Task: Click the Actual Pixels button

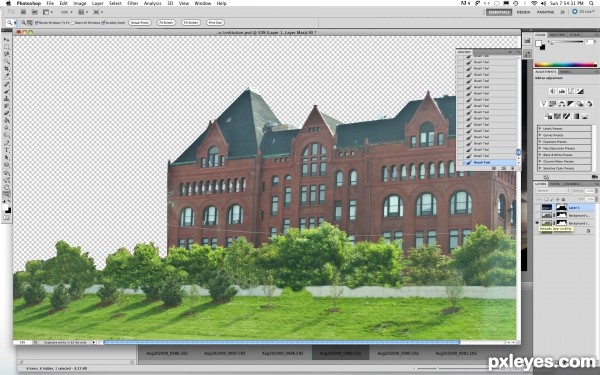Action: [140, 23]
